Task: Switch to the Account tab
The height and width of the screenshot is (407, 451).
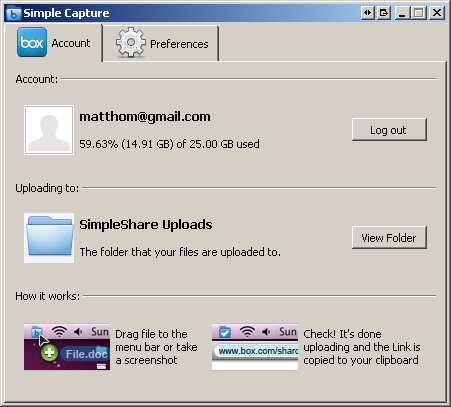Action: pos(53,43)
